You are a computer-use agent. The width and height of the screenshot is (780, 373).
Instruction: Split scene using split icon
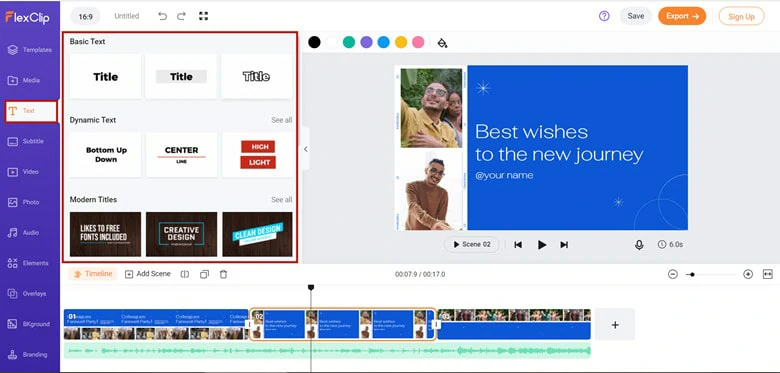[x=185, y=274]
